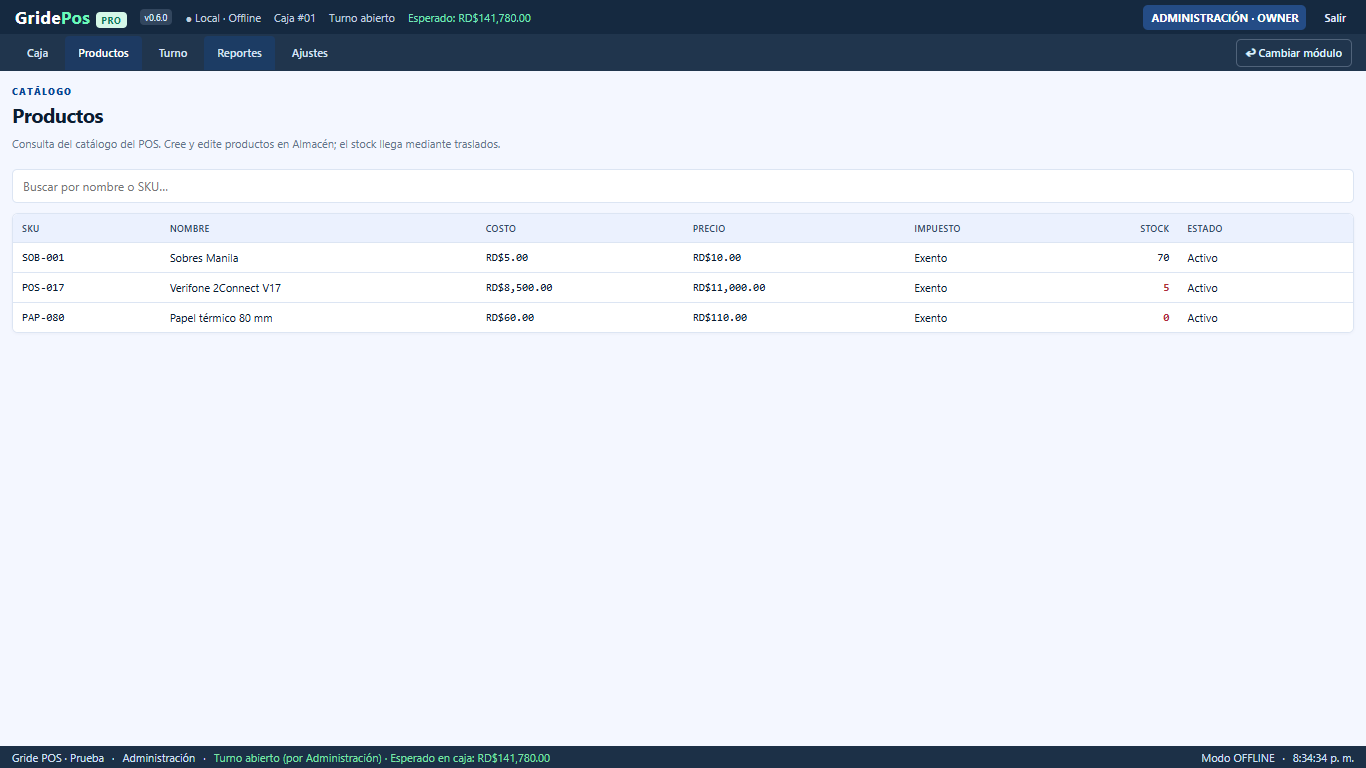The width and height of the screenshot is (1366, 768).
Task: Focus the Buscar por nombre o SKU field
Action: click(683, 186)
